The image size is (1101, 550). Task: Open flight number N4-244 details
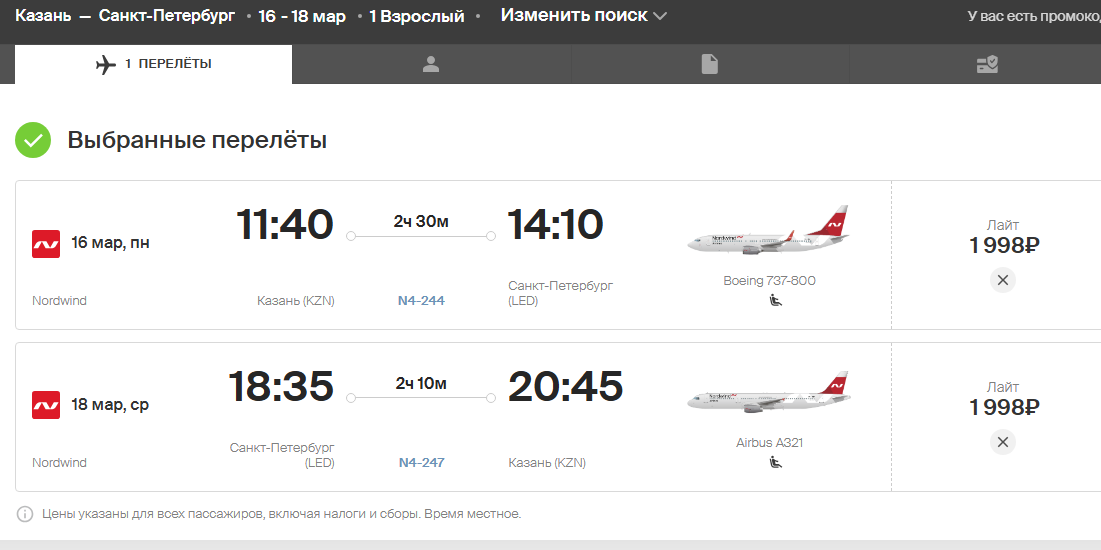coord(421,300)
